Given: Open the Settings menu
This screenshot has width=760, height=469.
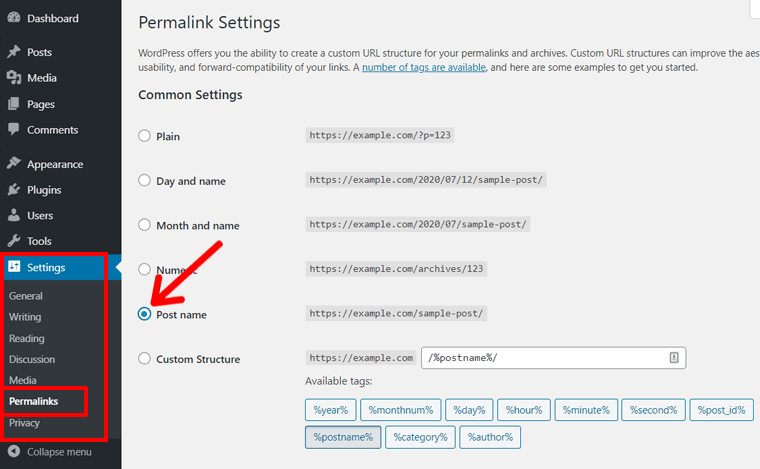Looking at the screenshot, I should point(46,267).
